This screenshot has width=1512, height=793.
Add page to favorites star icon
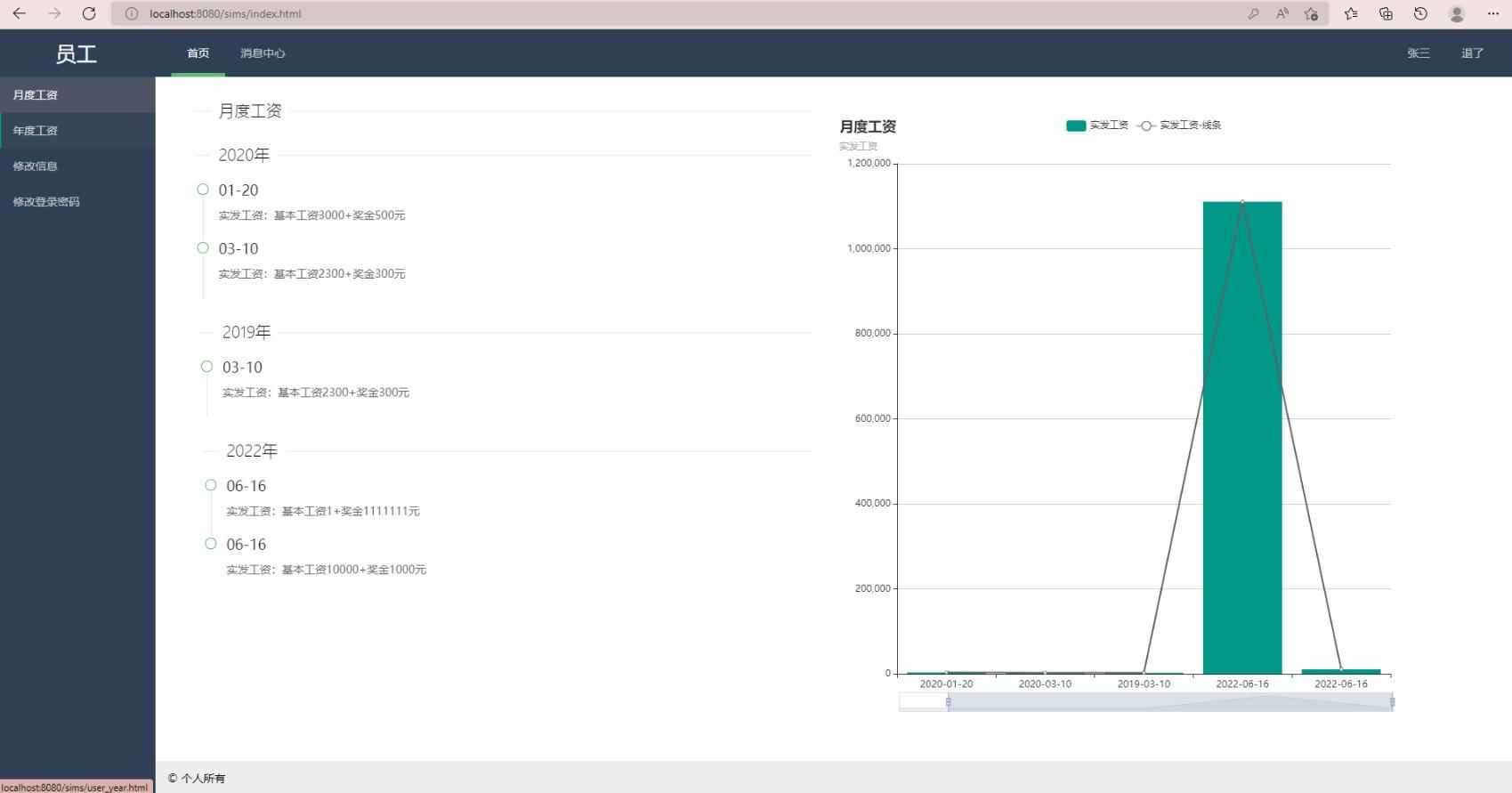click(1311, 13)
